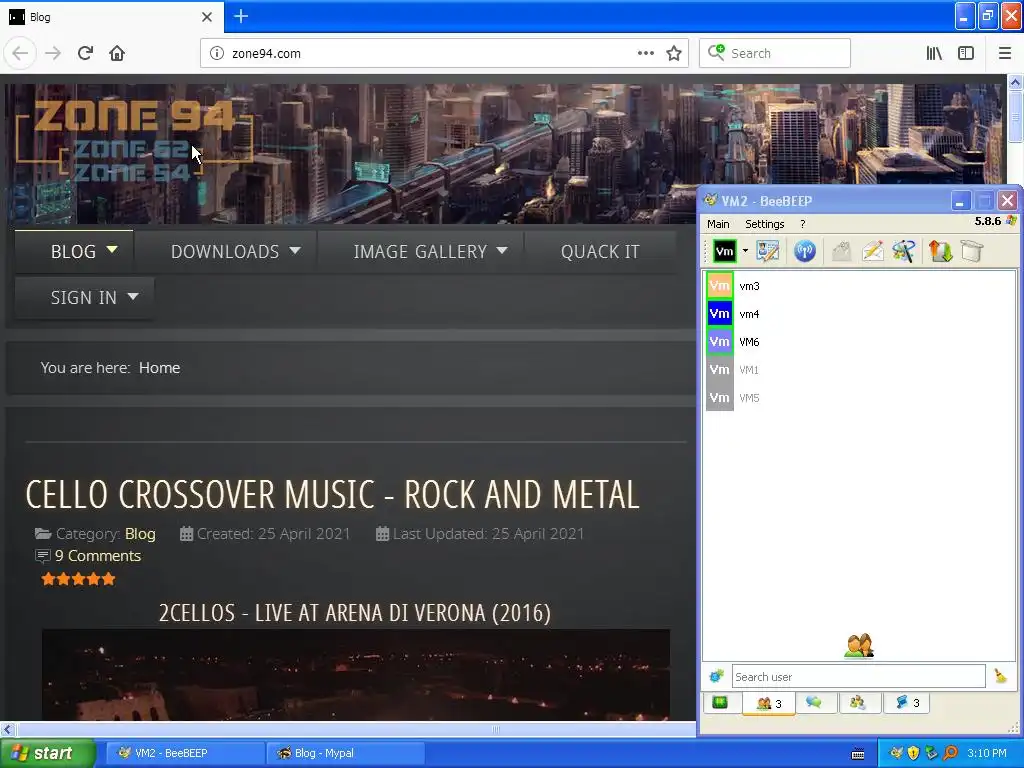Click the site information icon in address bar
Screen dimensions: 1024x768
217,53
